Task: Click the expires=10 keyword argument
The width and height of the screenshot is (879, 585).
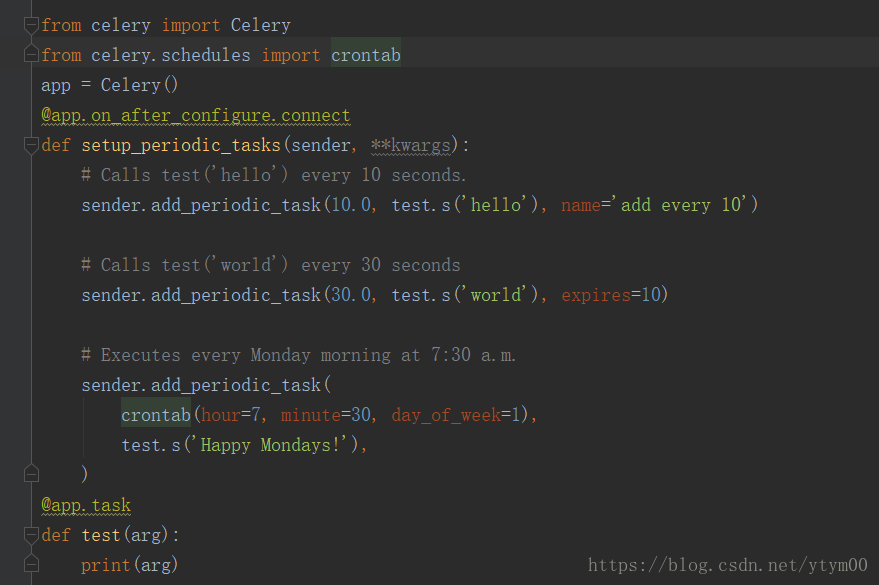Action: pyautogui.click(x=611, y=295)
